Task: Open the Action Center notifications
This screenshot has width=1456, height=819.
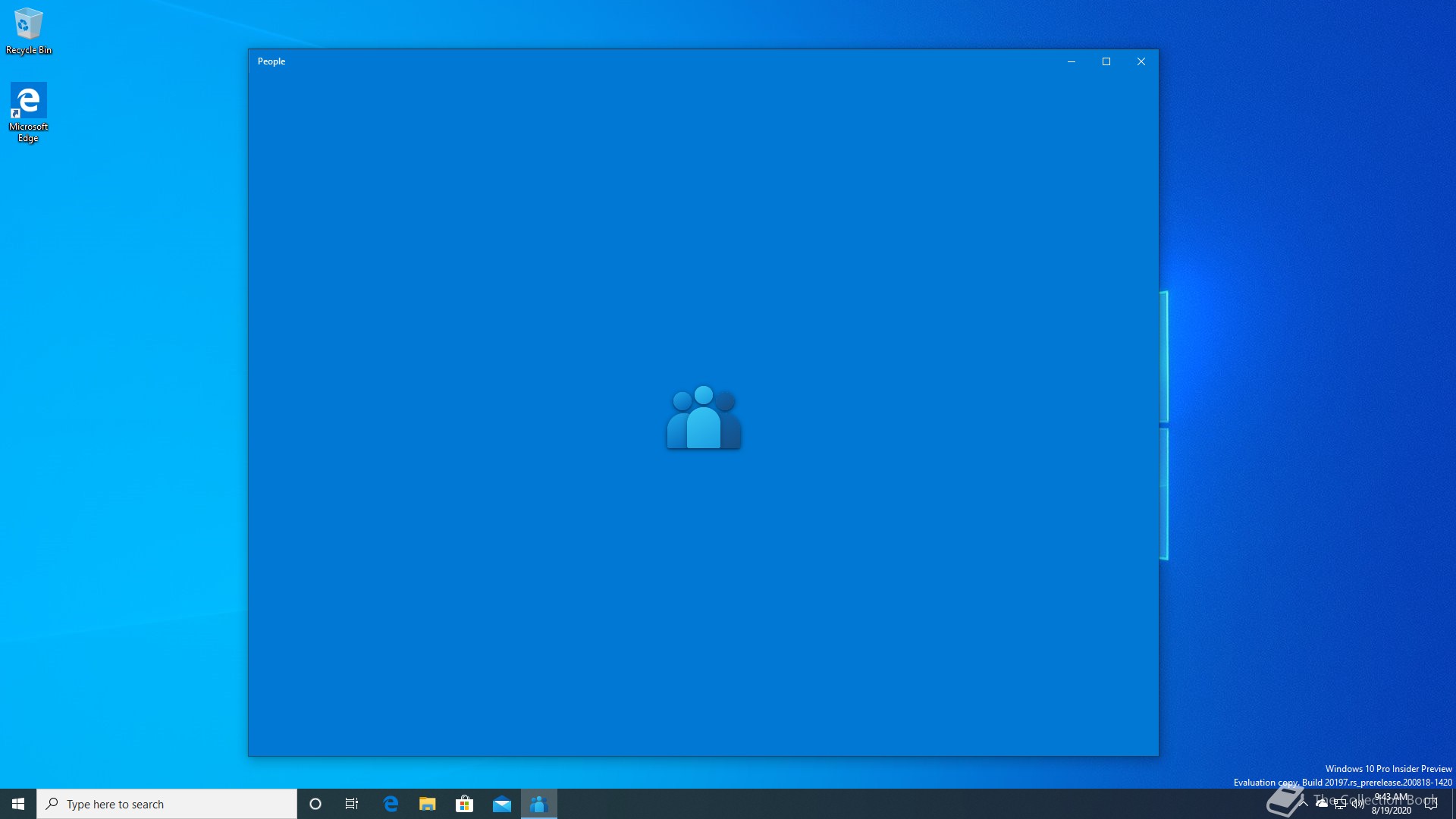Action: [x=1431, y=804]
